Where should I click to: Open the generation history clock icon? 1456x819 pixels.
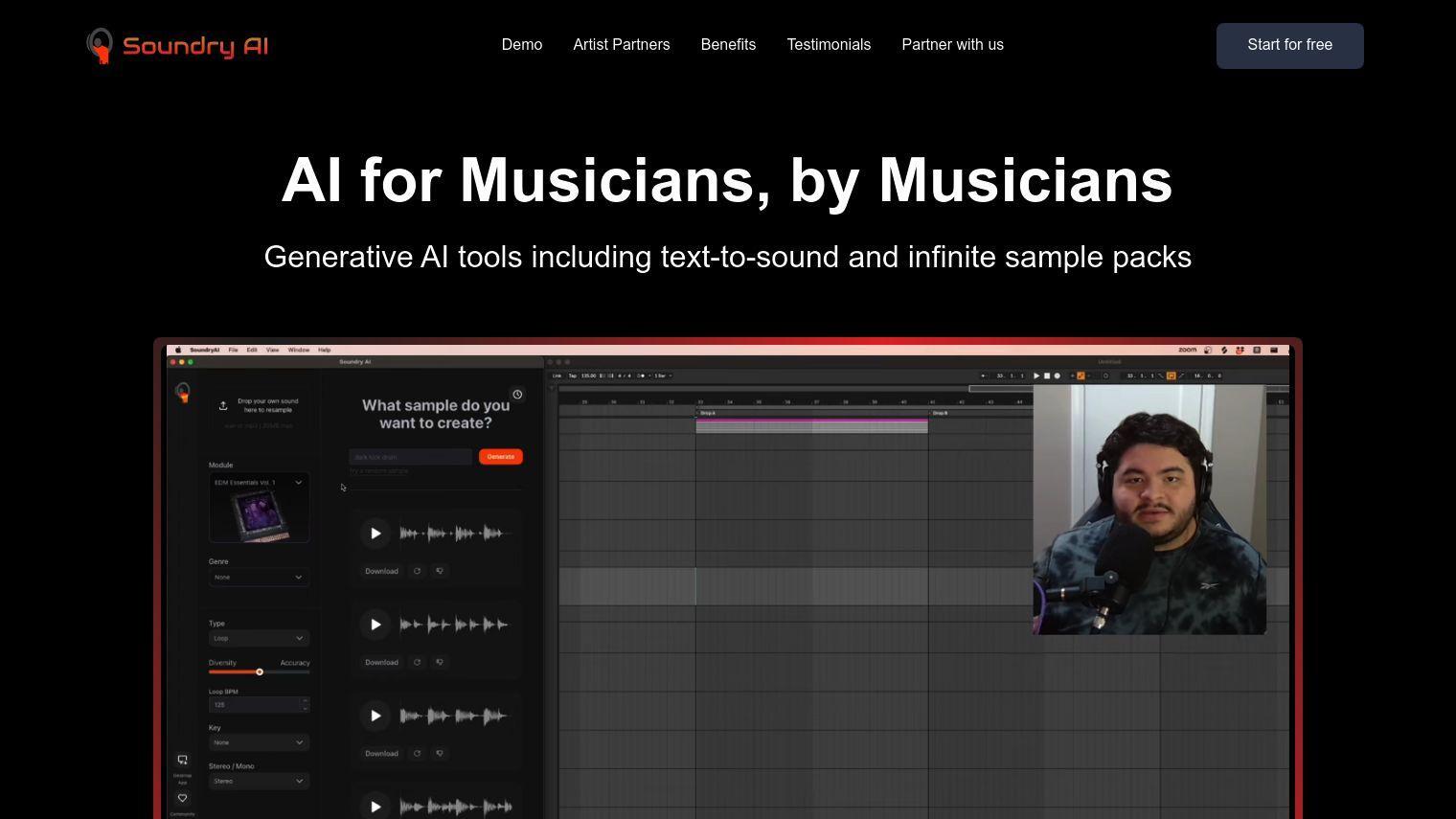pos(517,395)
